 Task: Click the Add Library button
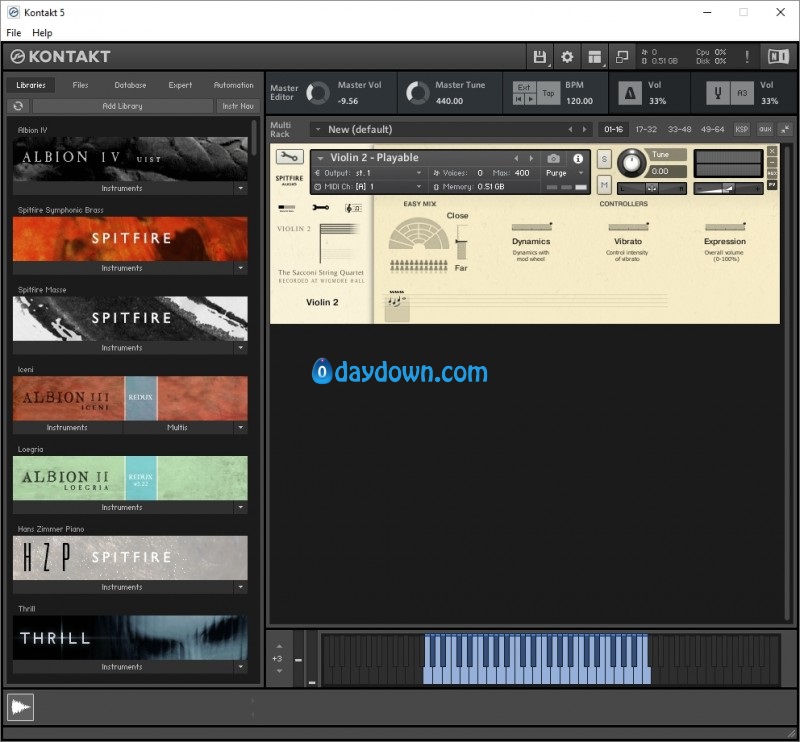[122, 106]
